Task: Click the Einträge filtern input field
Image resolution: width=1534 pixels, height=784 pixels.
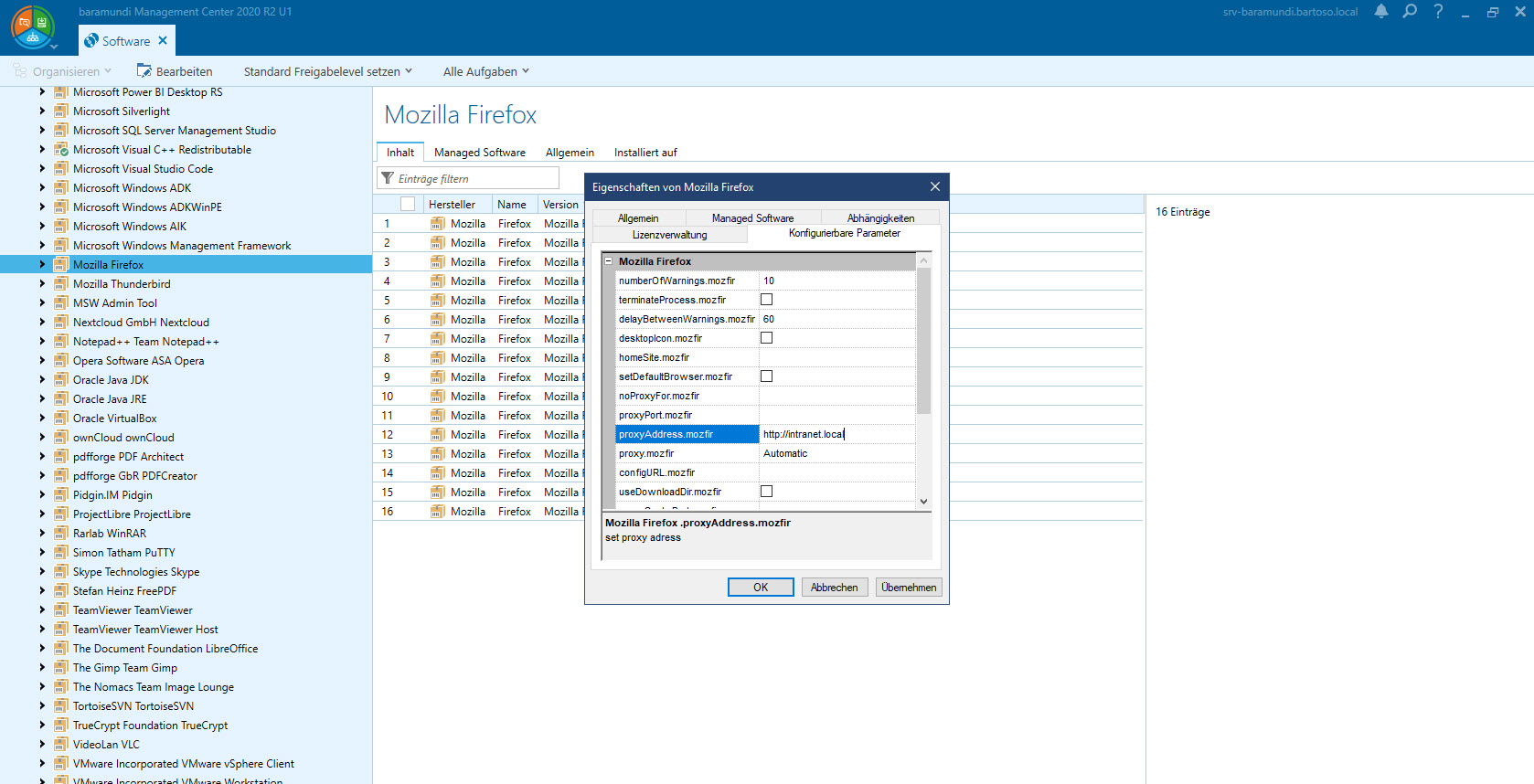Action: click(468, 178)
